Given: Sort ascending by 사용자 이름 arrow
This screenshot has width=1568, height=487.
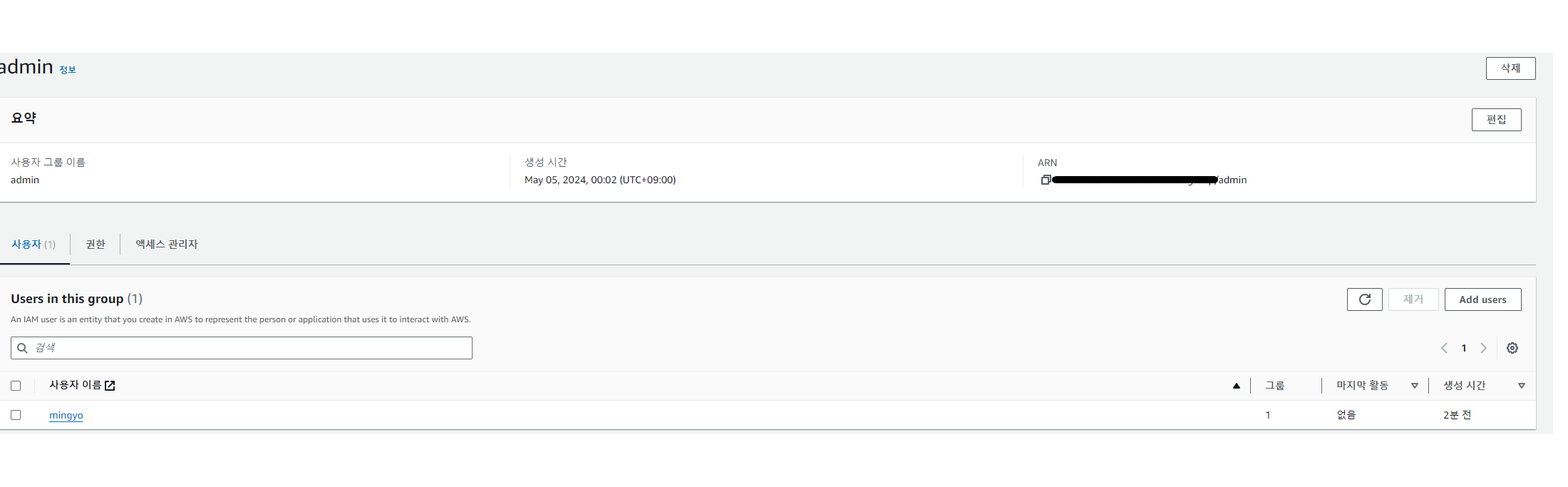Looking at the screenshot, I should click(1237, 386).
